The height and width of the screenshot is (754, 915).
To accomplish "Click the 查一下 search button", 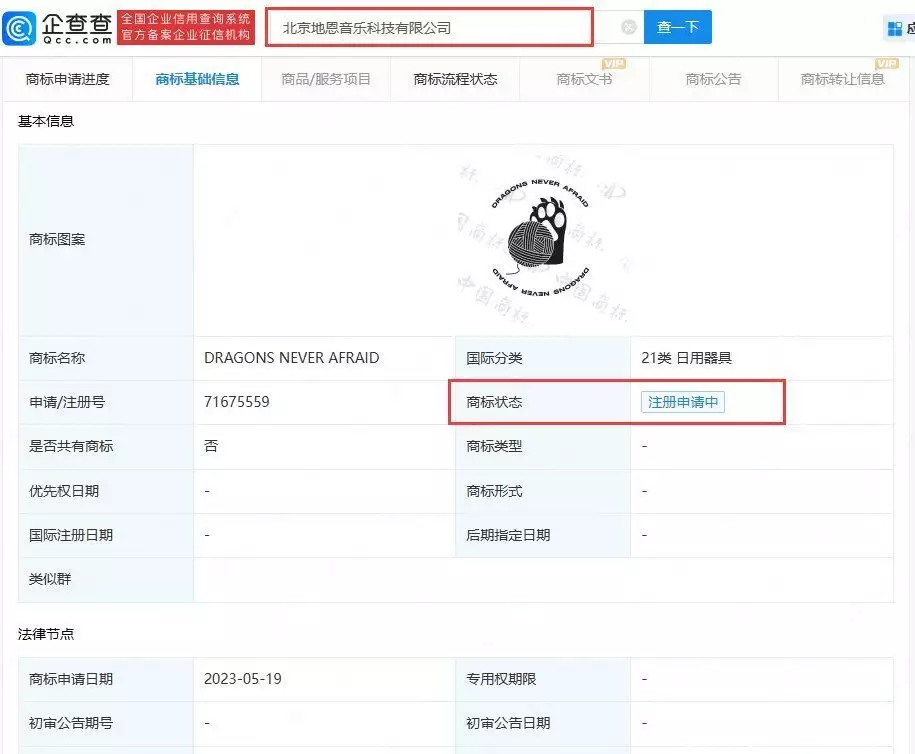I will pos(677,27).
